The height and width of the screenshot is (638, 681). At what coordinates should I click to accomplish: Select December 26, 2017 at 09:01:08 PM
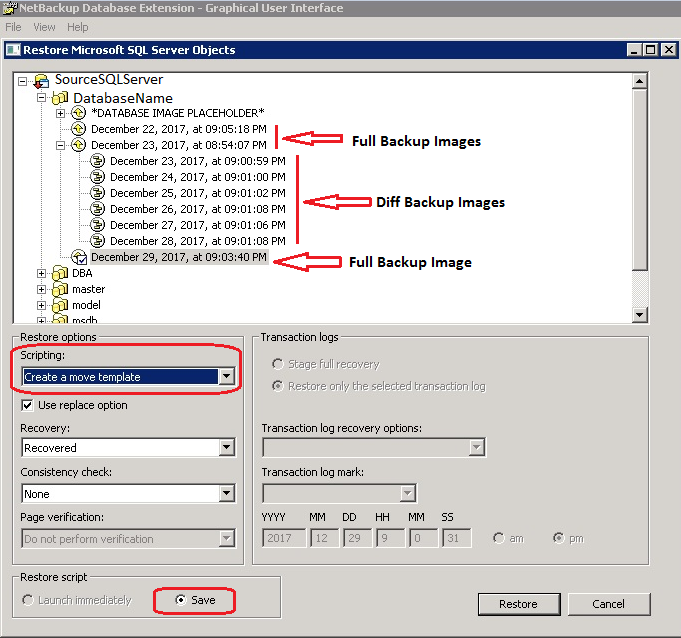tap(198, 209)
